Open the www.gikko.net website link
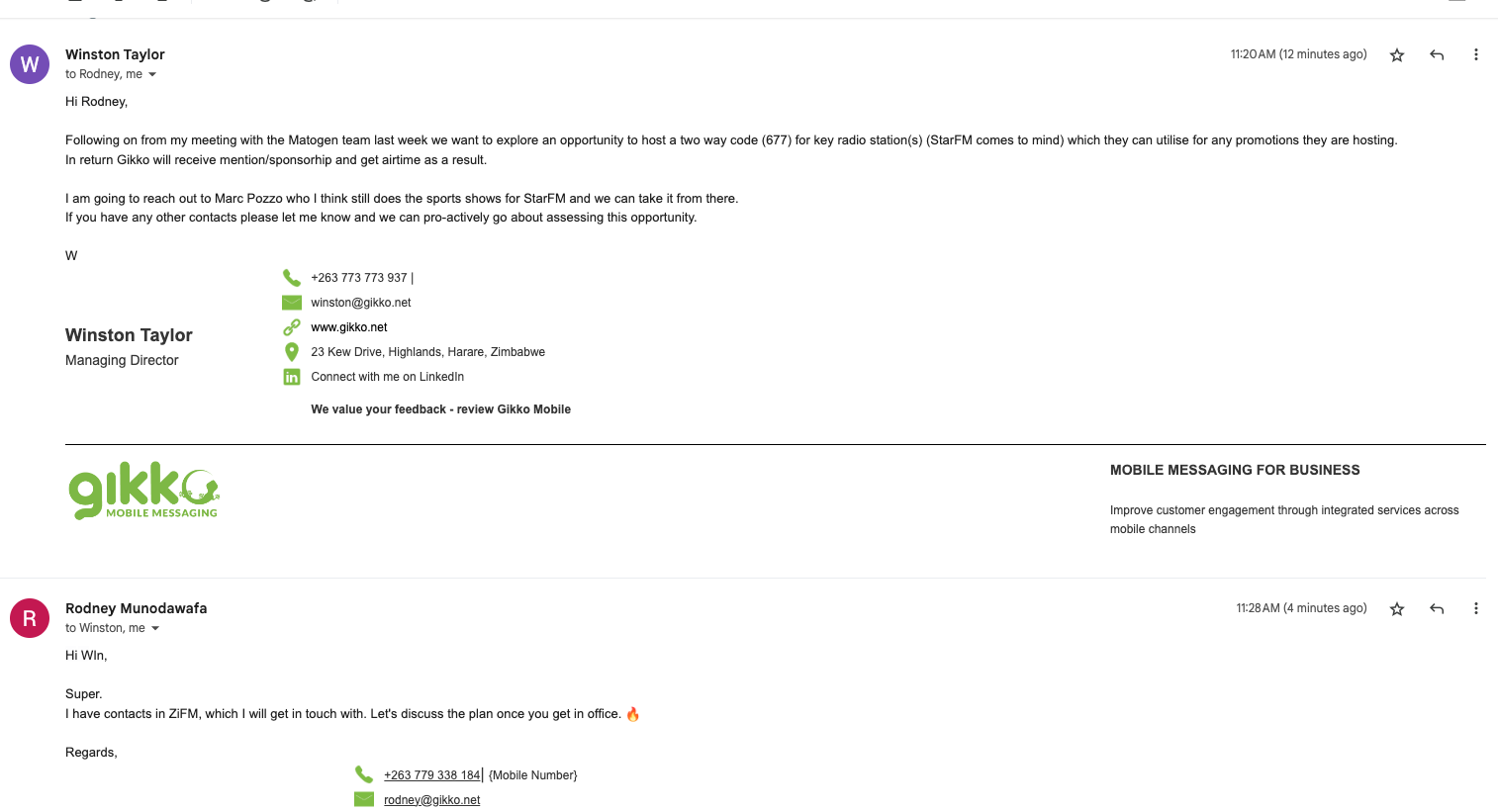Screen dimensions: 1498x812 click(349, 327)
